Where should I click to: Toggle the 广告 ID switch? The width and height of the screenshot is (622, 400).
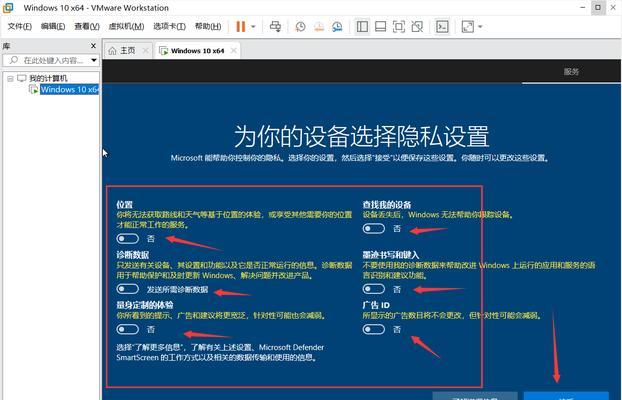tap(374, 329)
